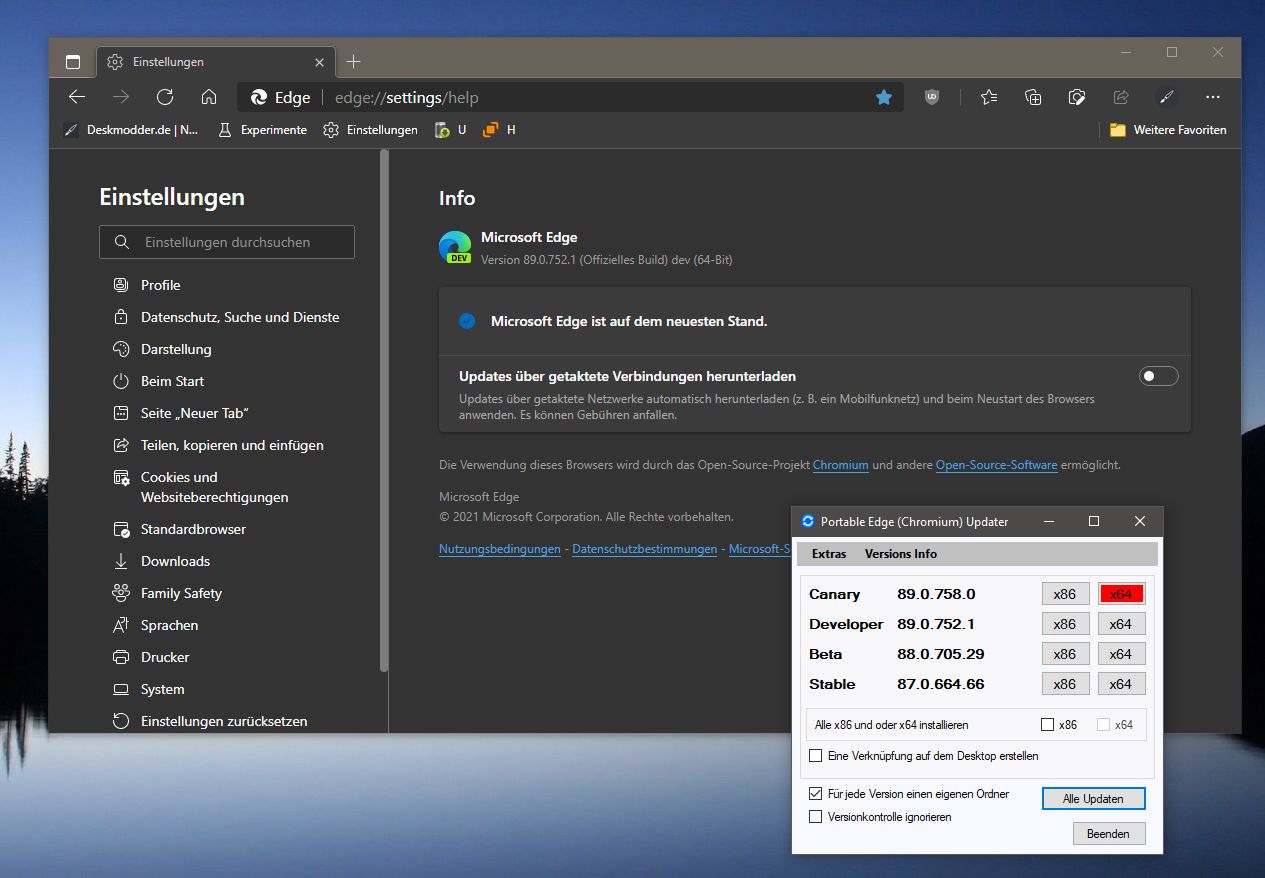Open the Nutzungsbedingungen link

500,549
